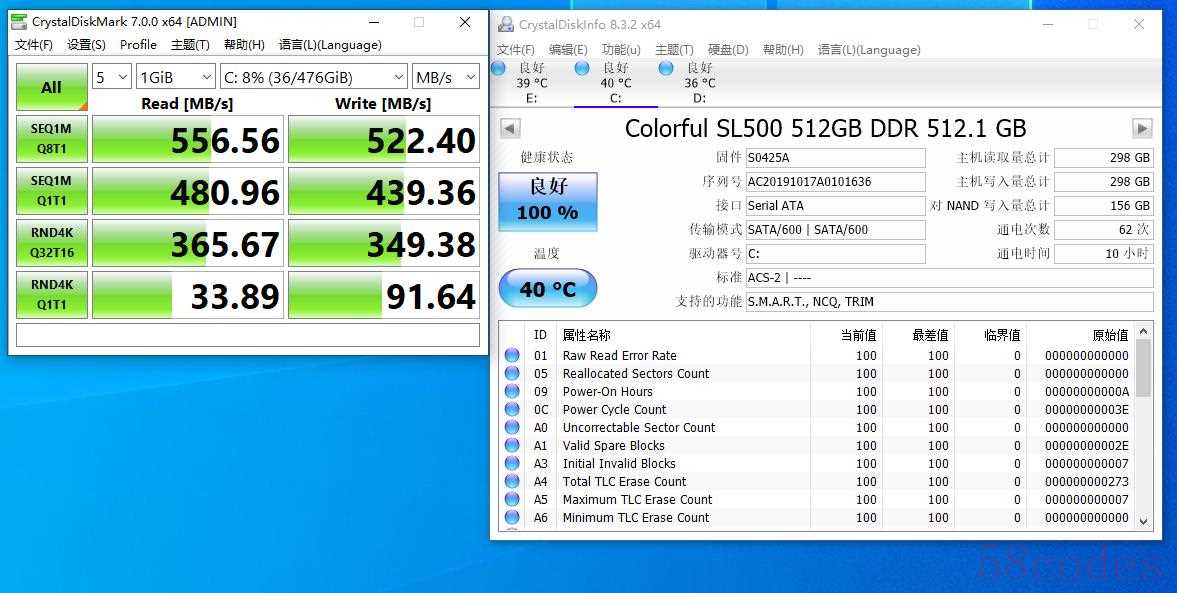Click the power-on count value 62 次

point(1103,230)
